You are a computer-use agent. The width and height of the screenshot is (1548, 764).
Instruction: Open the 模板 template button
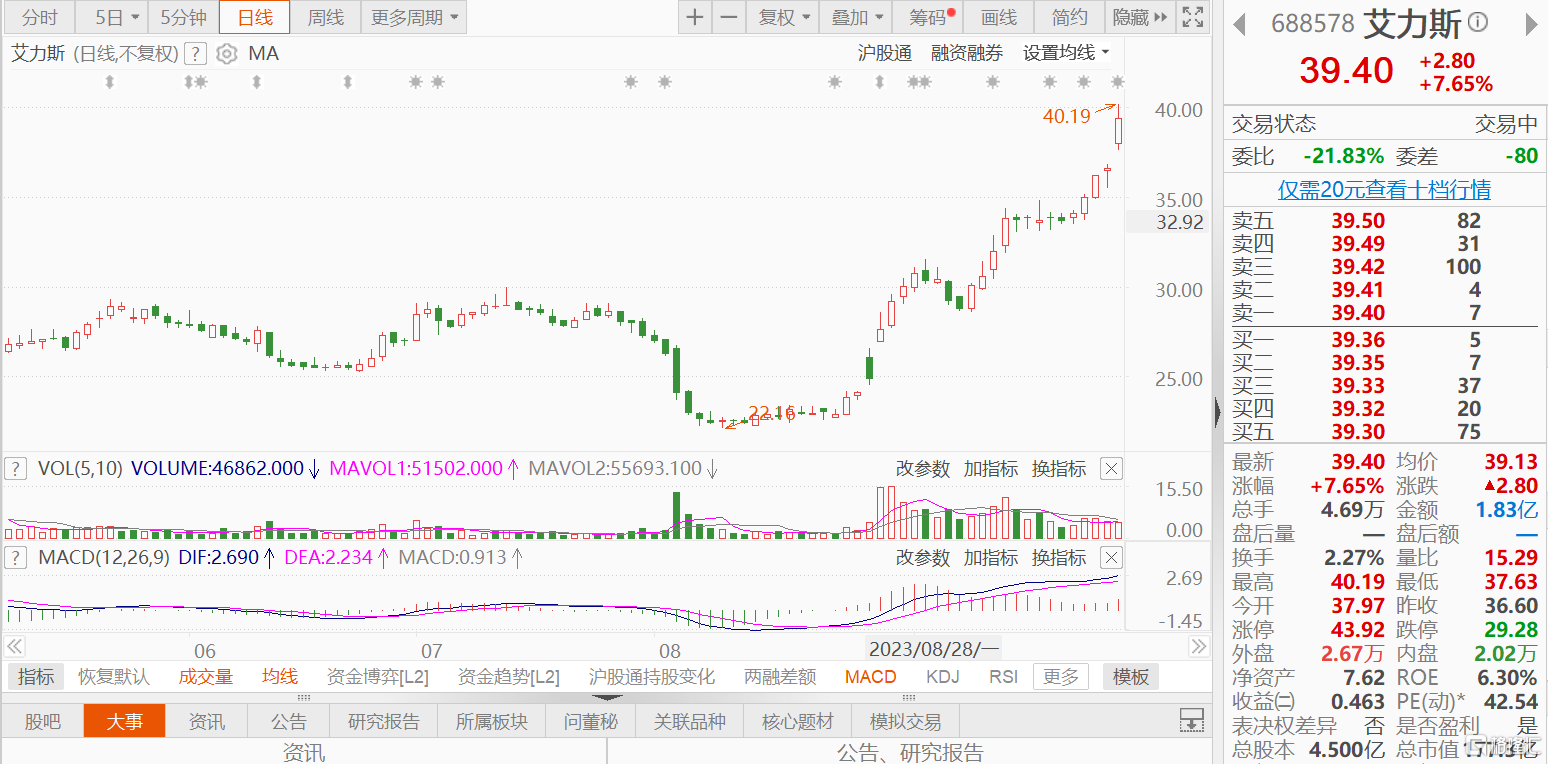(x=1131, y=677)
